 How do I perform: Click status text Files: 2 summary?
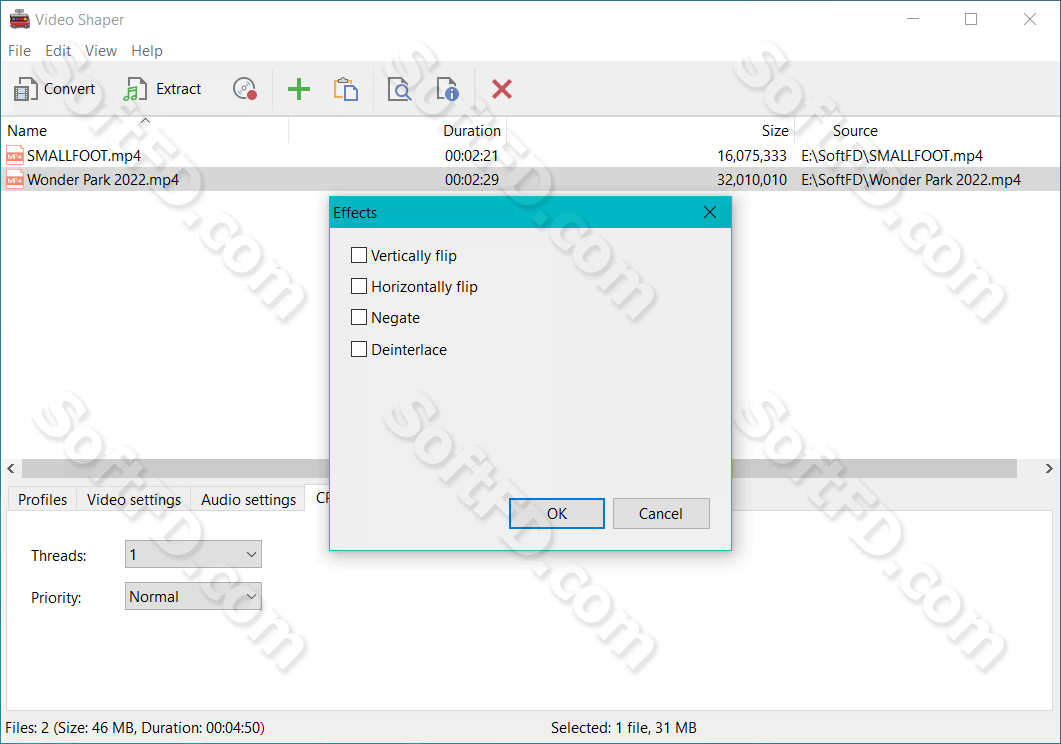coord(135,728)
